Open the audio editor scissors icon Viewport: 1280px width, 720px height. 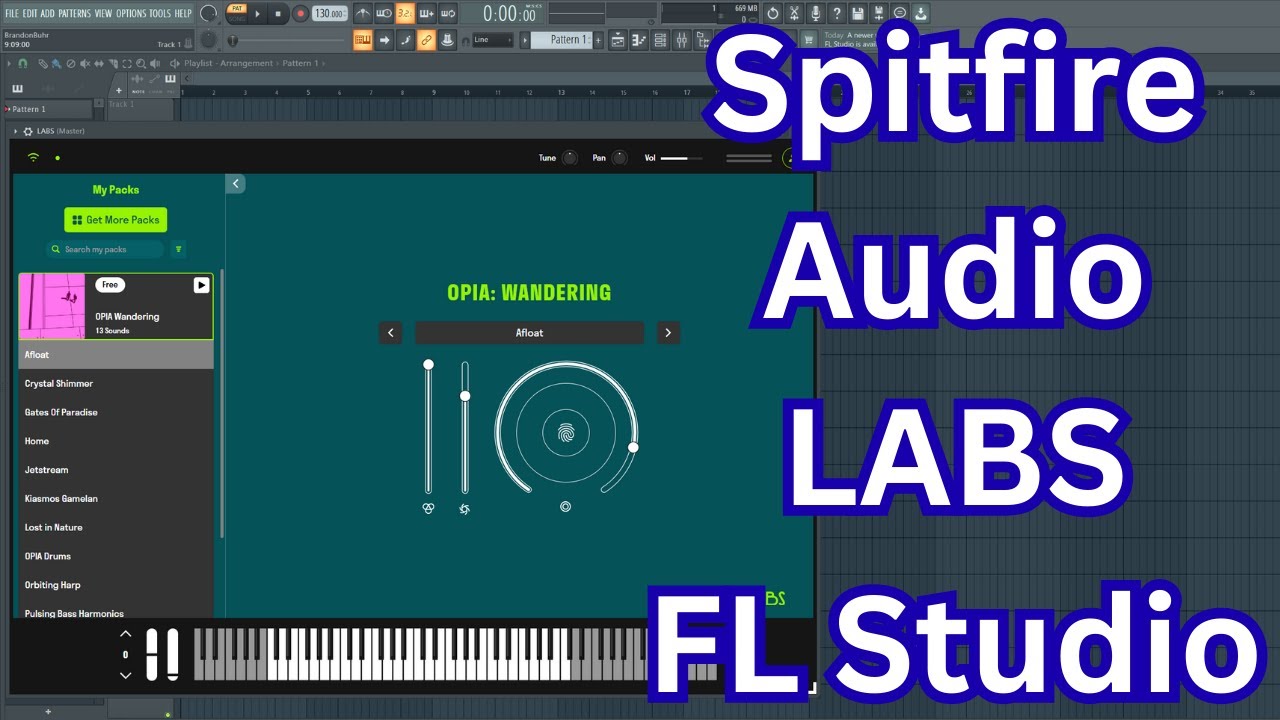tap(794, 13)
